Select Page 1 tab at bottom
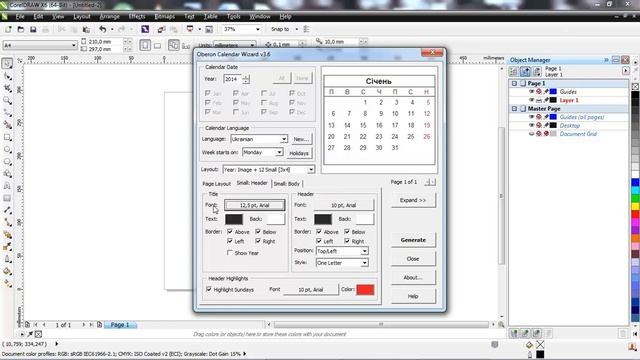 (120, 325)
